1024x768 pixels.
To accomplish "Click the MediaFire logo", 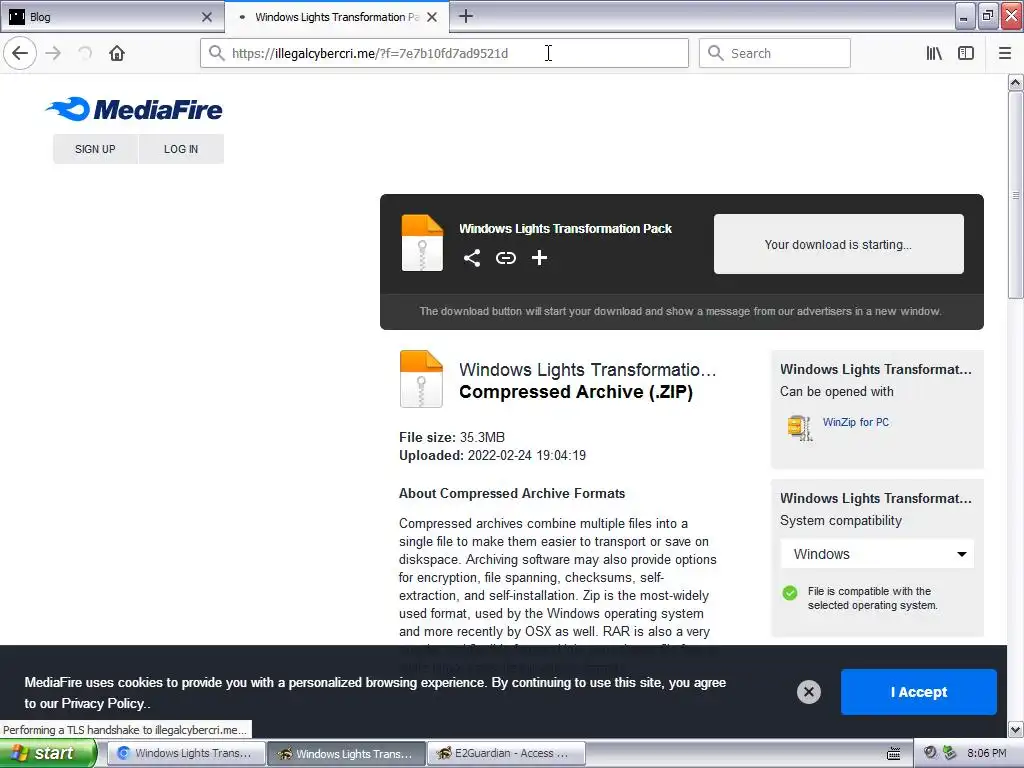I will pos(134,109).
